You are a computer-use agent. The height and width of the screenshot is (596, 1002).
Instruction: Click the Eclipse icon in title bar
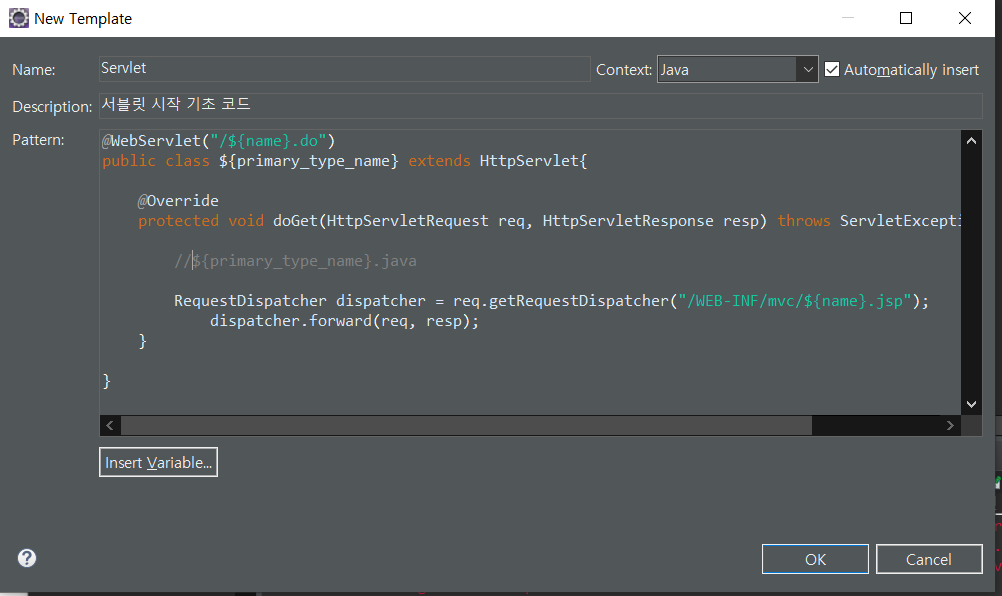pos(19,18)
